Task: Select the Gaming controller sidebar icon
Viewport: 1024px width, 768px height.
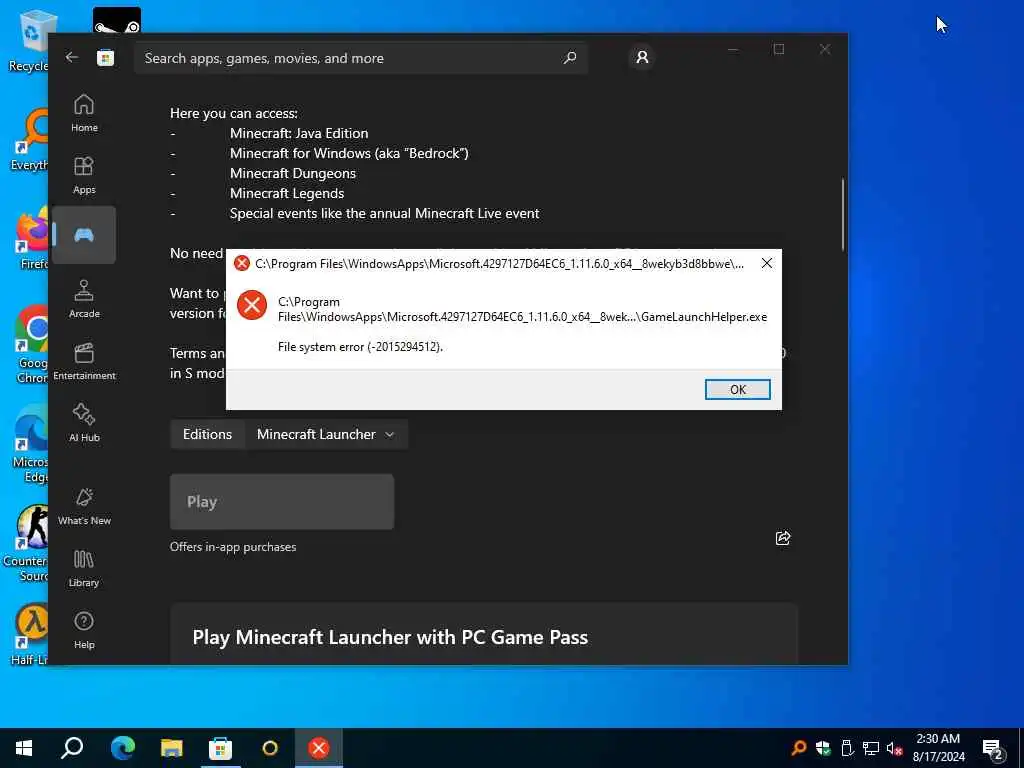Action: (x=84, y=235)
